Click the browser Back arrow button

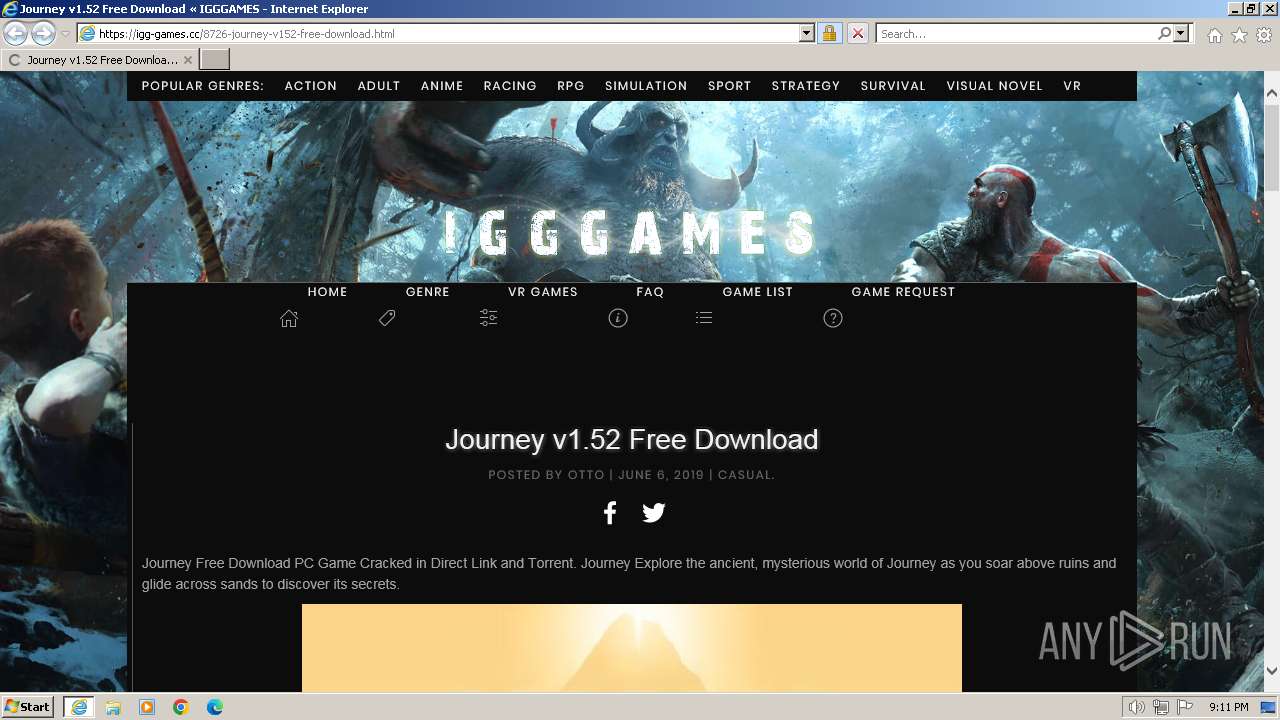click(16, 33)
